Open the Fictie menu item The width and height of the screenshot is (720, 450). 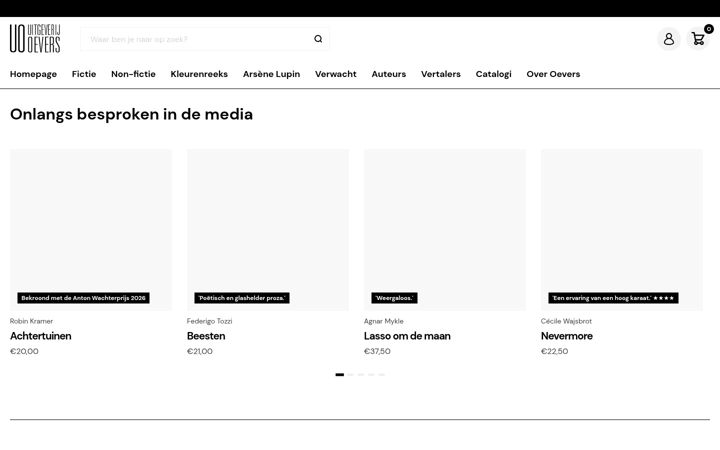(x=84, y=74)
